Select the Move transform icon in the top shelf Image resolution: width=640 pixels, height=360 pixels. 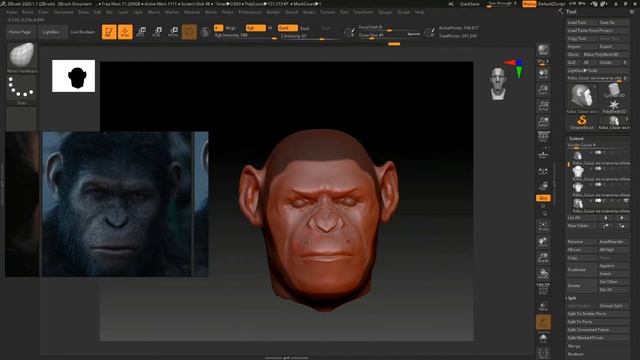tap(141, 32)
